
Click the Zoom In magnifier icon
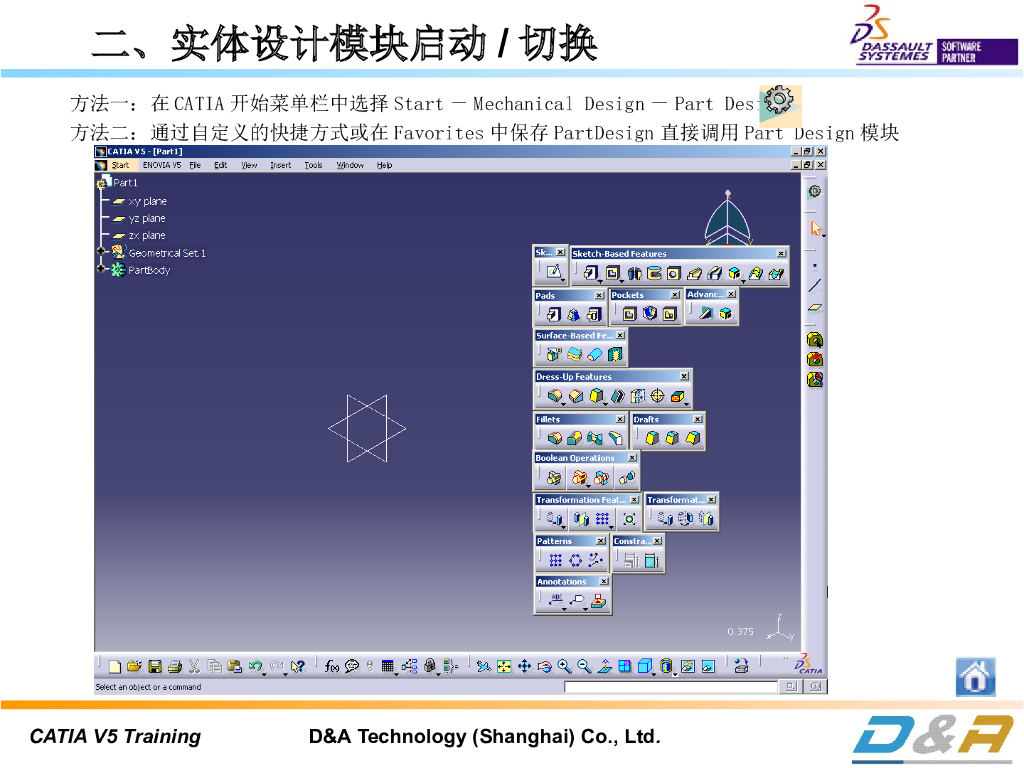pyautogui.click(x=564, y=667)
